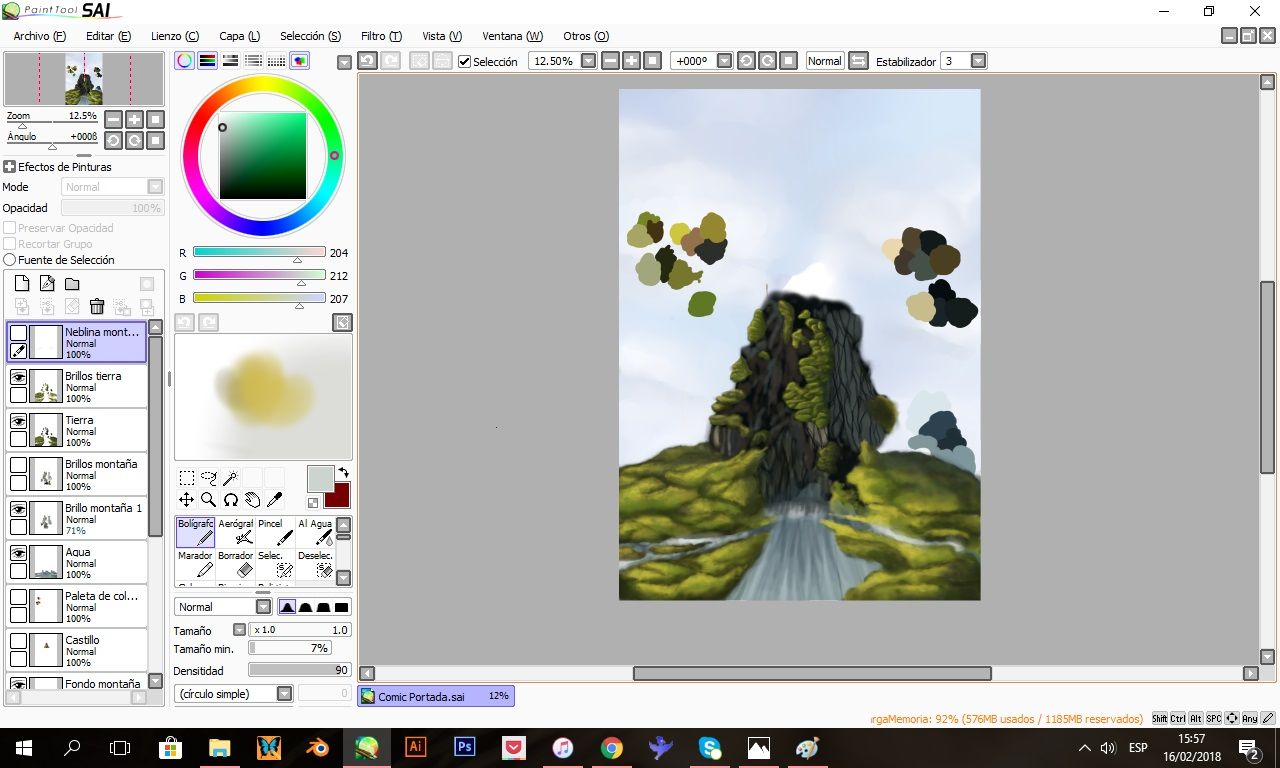Delete layer with trash icon
The image size is (1280, 768).
coord(97,307)
